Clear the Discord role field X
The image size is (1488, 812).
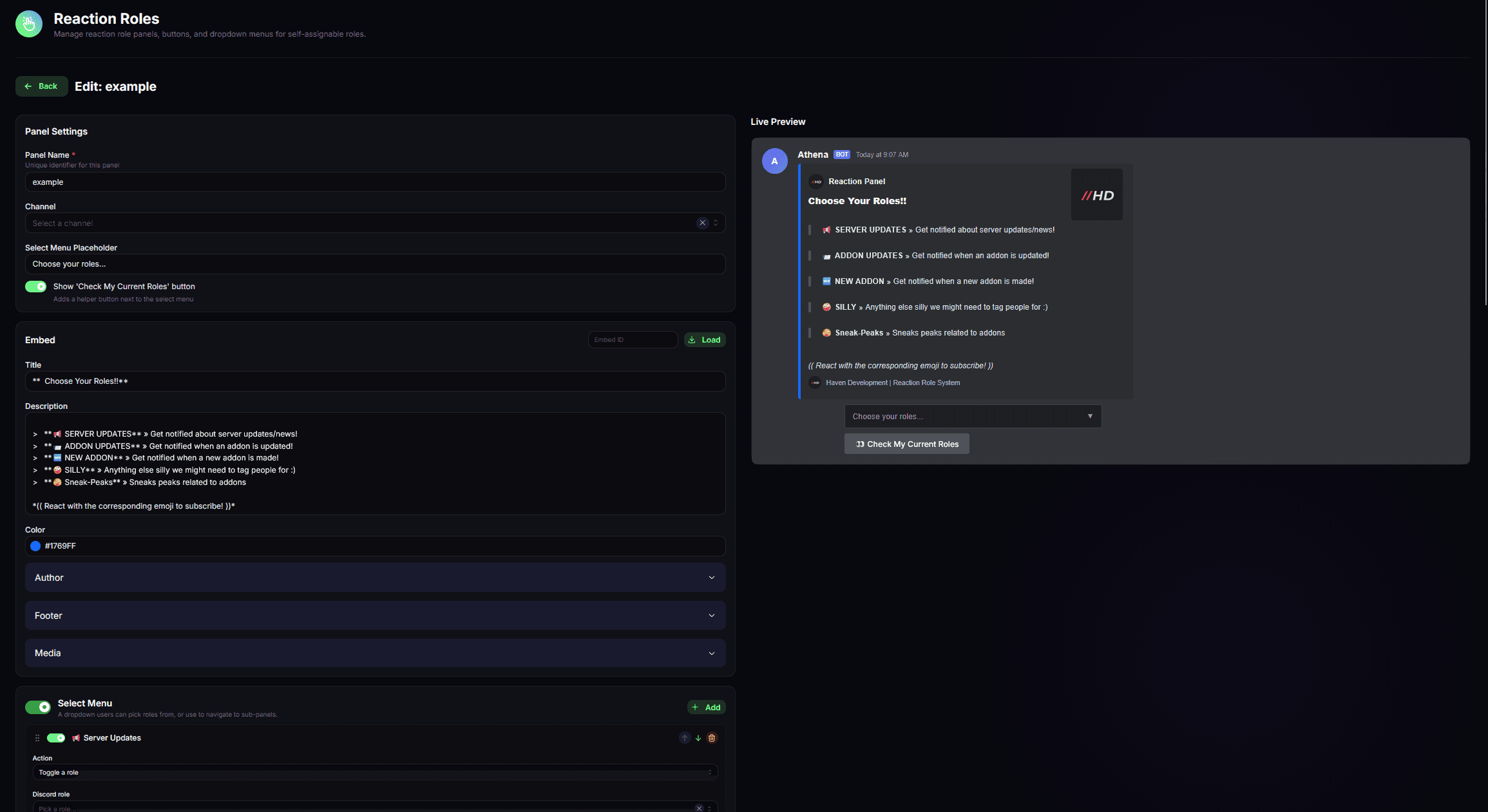click(x=699, y=808)
